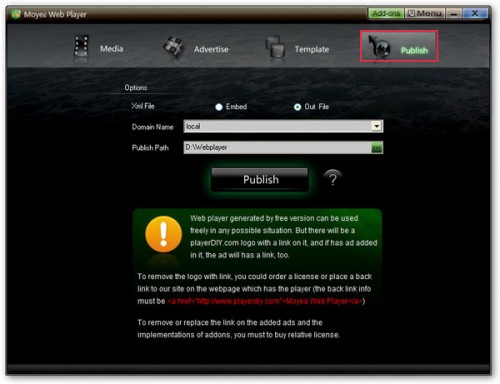
Task: Switch to the Template tab label
Action: (x=312, y=49)
